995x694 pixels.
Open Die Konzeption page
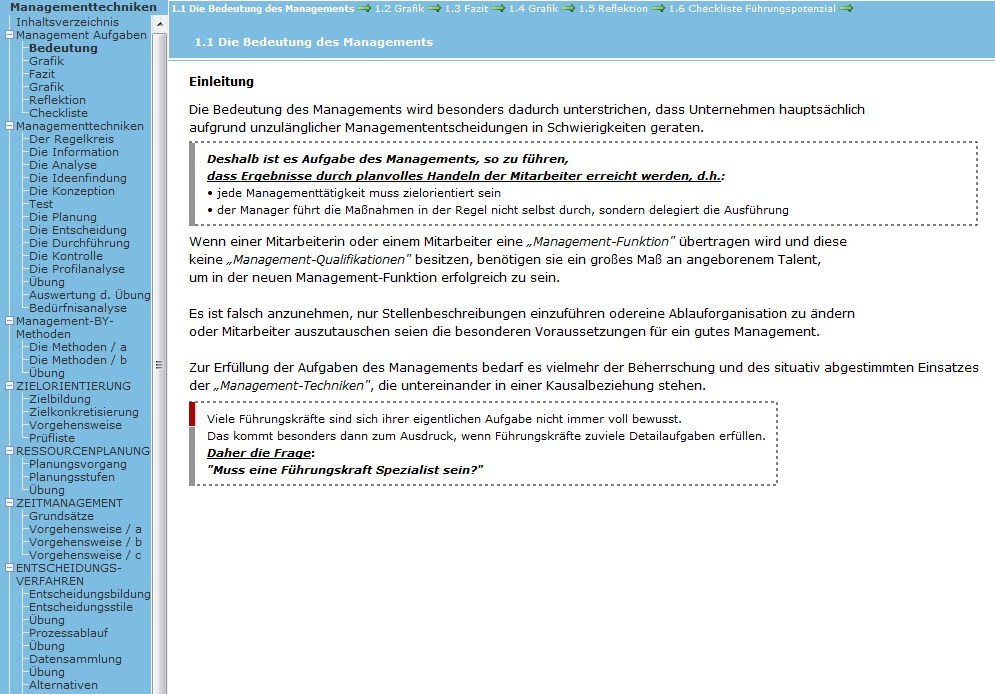point(72,191)
